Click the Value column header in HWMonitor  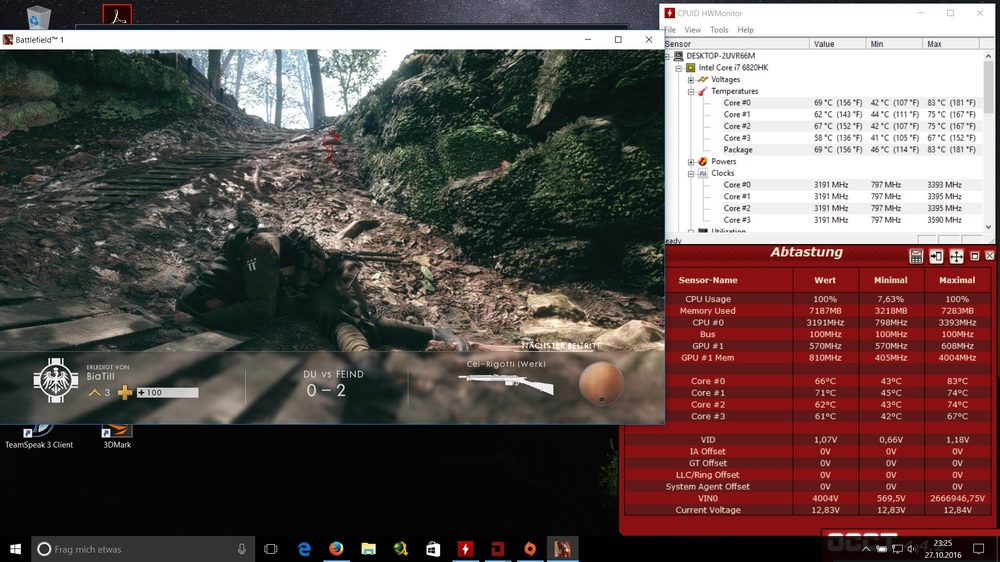click(x=824, y=44)
